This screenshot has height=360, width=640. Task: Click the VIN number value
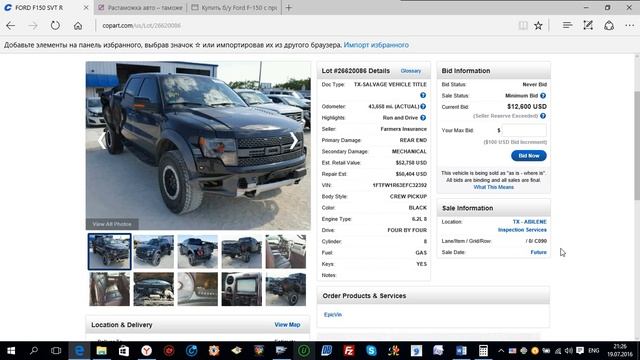[x=399, y=185]
